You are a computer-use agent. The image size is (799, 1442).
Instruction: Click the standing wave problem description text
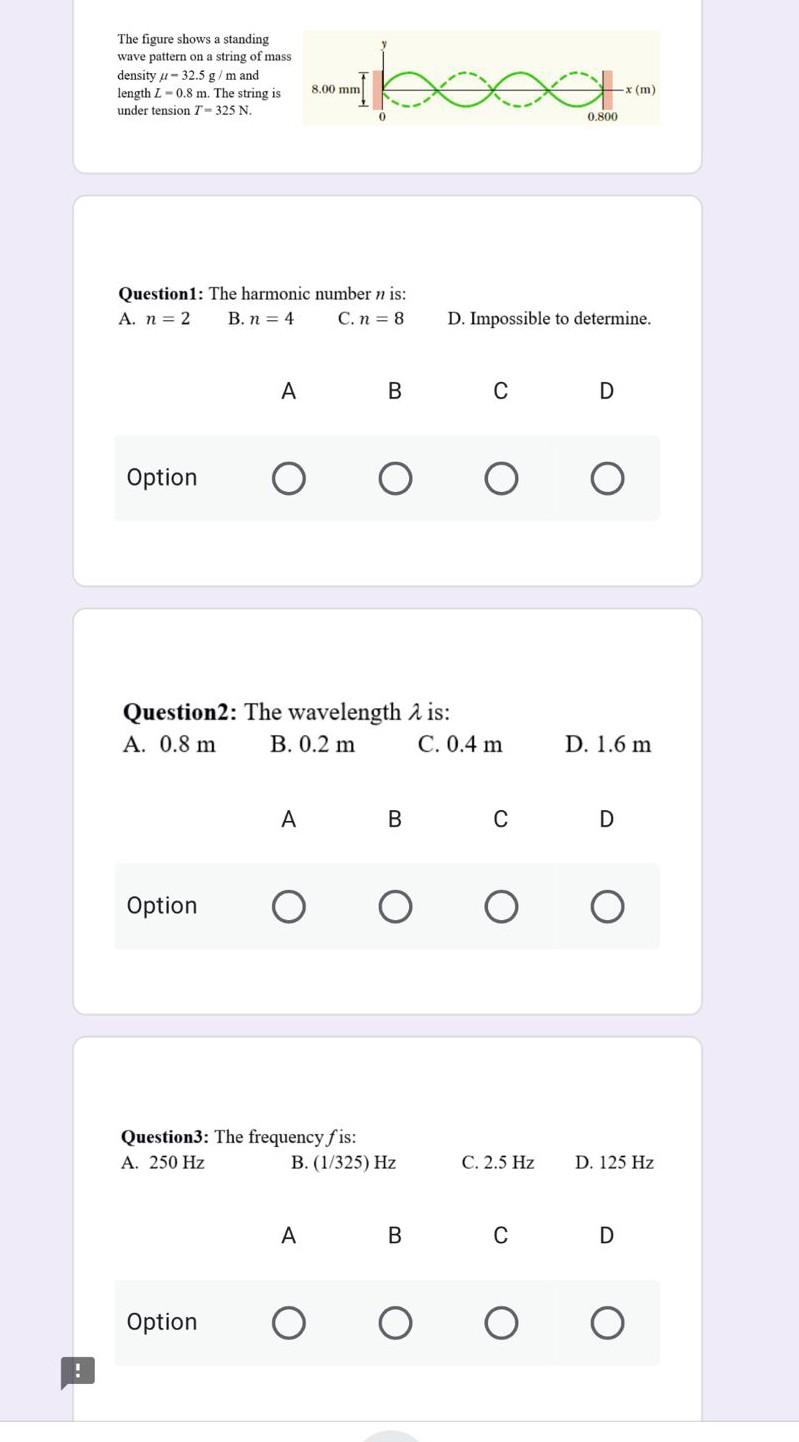coord(203,75)
